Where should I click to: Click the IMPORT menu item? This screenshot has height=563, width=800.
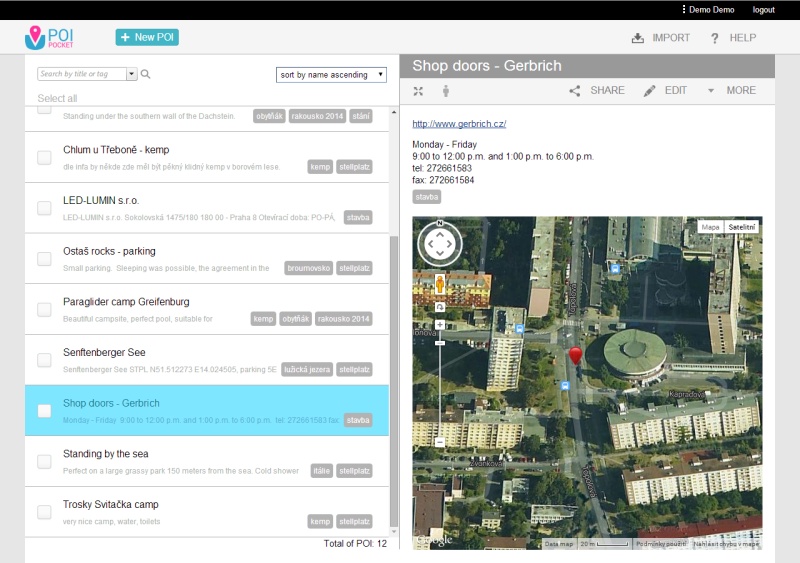coord(661,38)
